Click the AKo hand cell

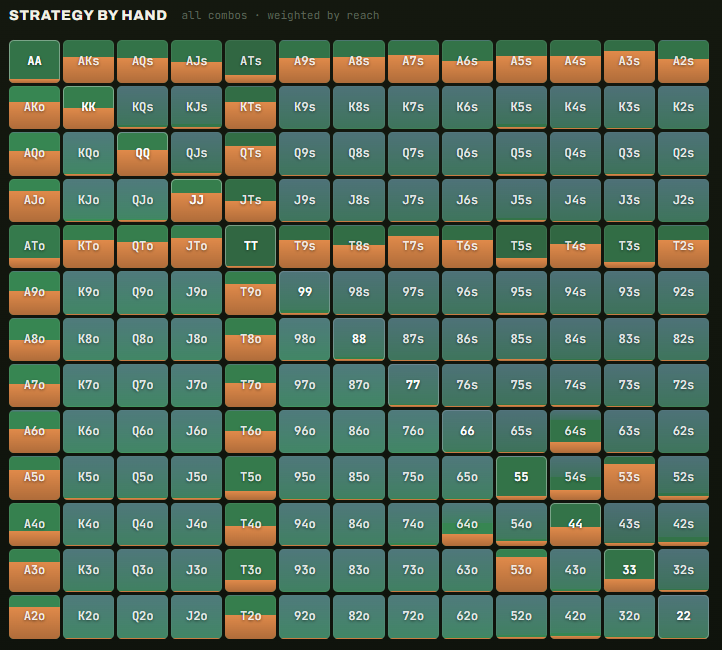35,107
